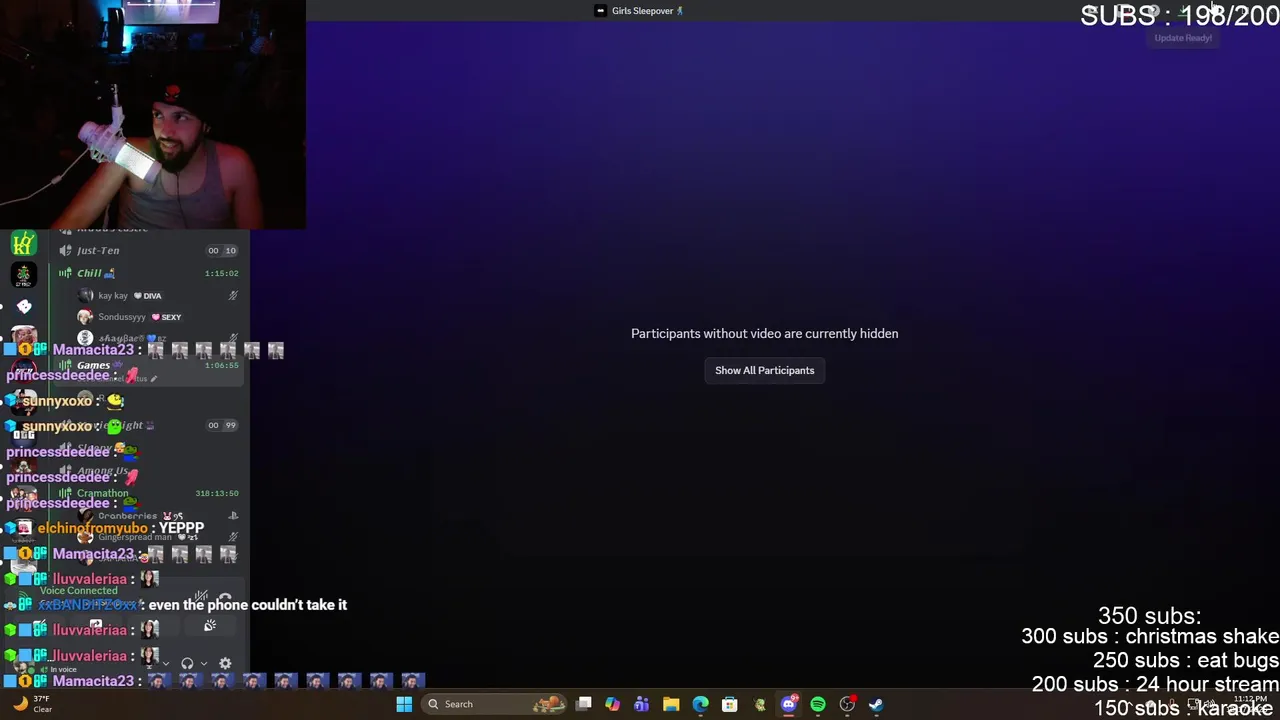Disconnect from voice with the phone icon
Image resolution: width=1280 pixels, height=720 pixels.
coord(225,597)
